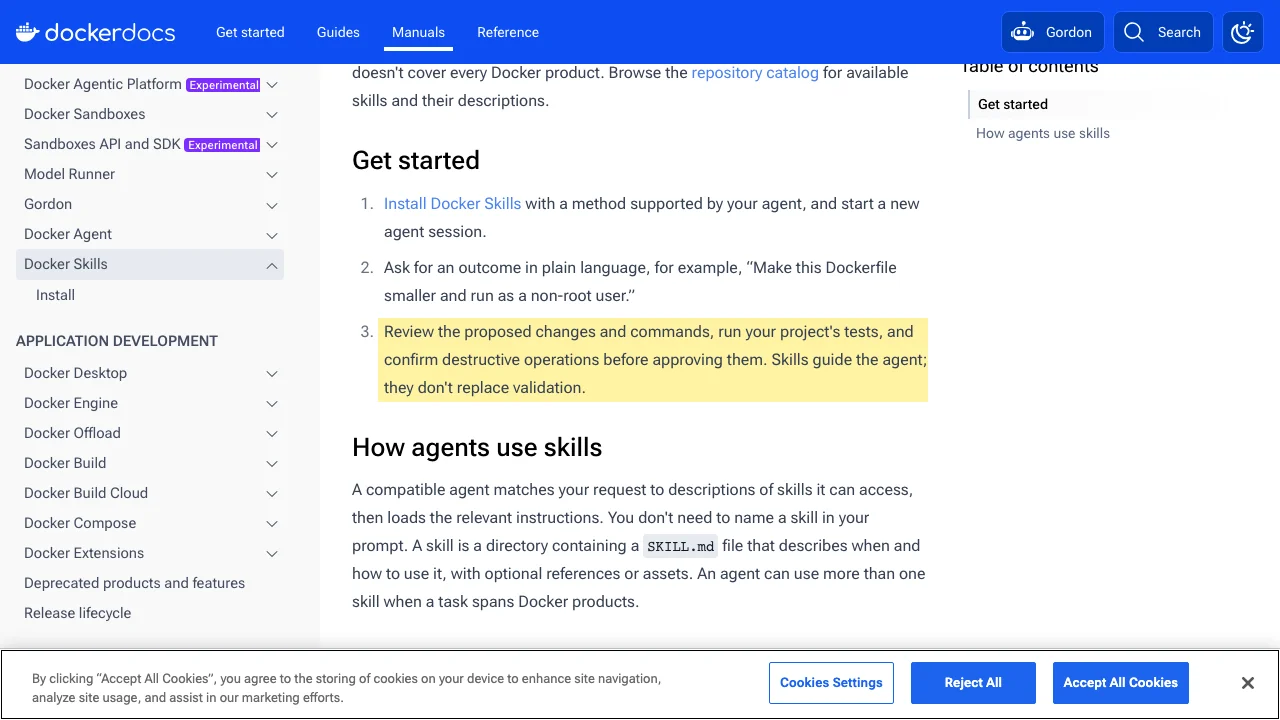The width and height of the screenshot is (1280, 720).
Task: Expand Docker Compose chevron
Action: coord(272,524)
